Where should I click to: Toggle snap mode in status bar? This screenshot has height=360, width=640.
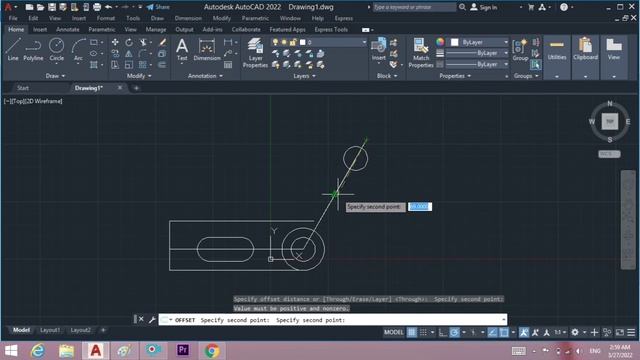coord(423,332)
